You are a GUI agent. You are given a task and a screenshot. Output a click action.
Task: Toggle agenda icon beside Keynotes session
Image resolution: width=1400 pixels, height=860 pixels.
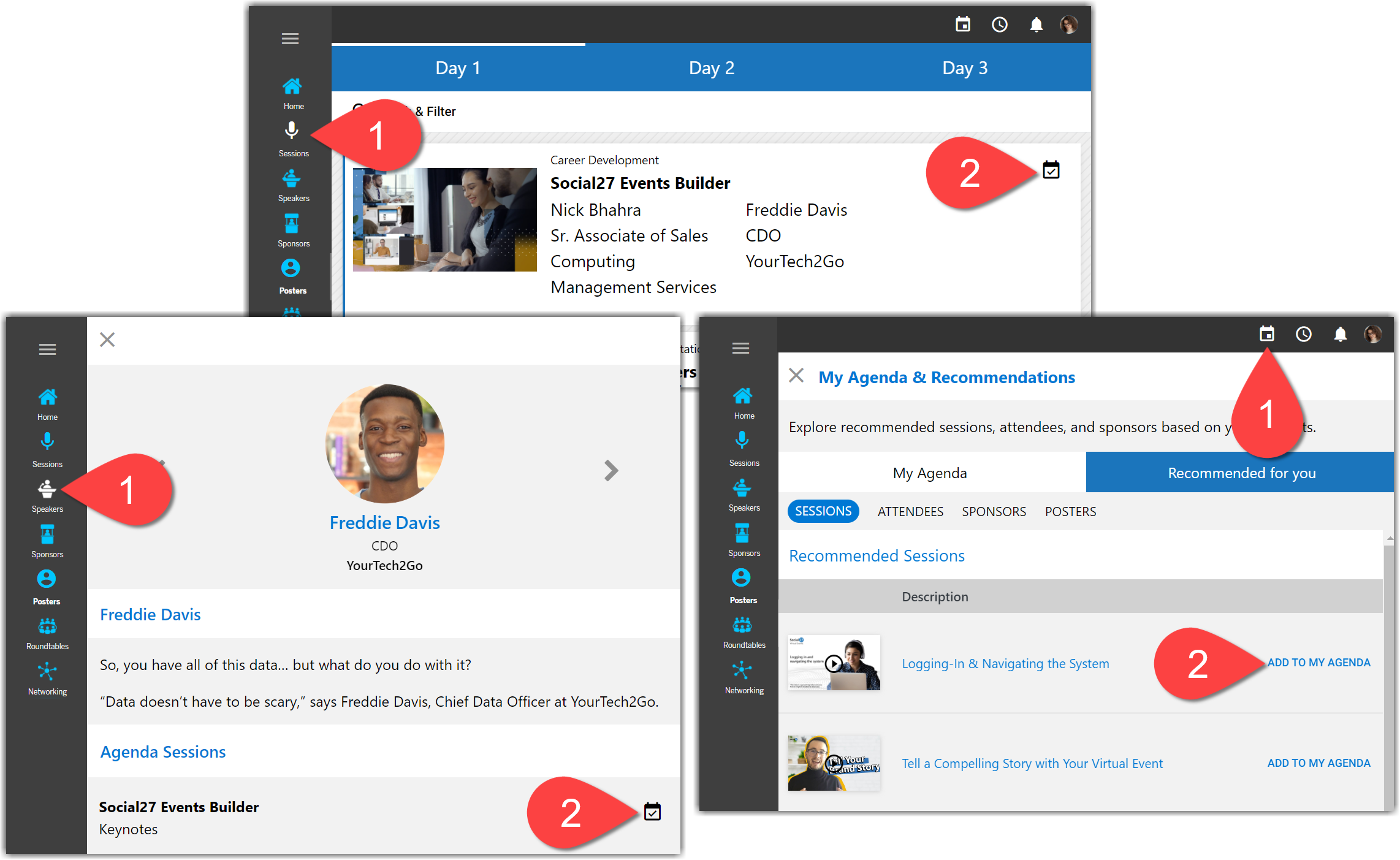pos(652,812)
